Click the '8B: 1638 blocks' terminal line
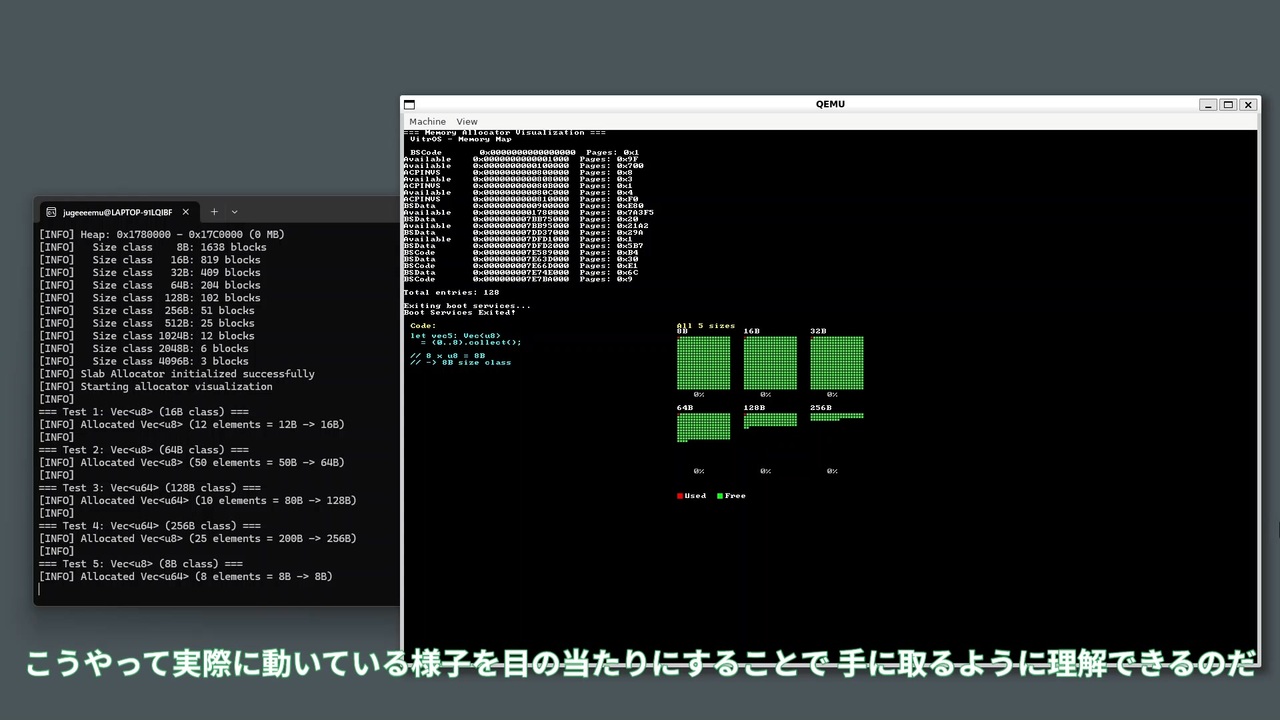This screenshot has width=1280, height=720. (x=153, y=247)
